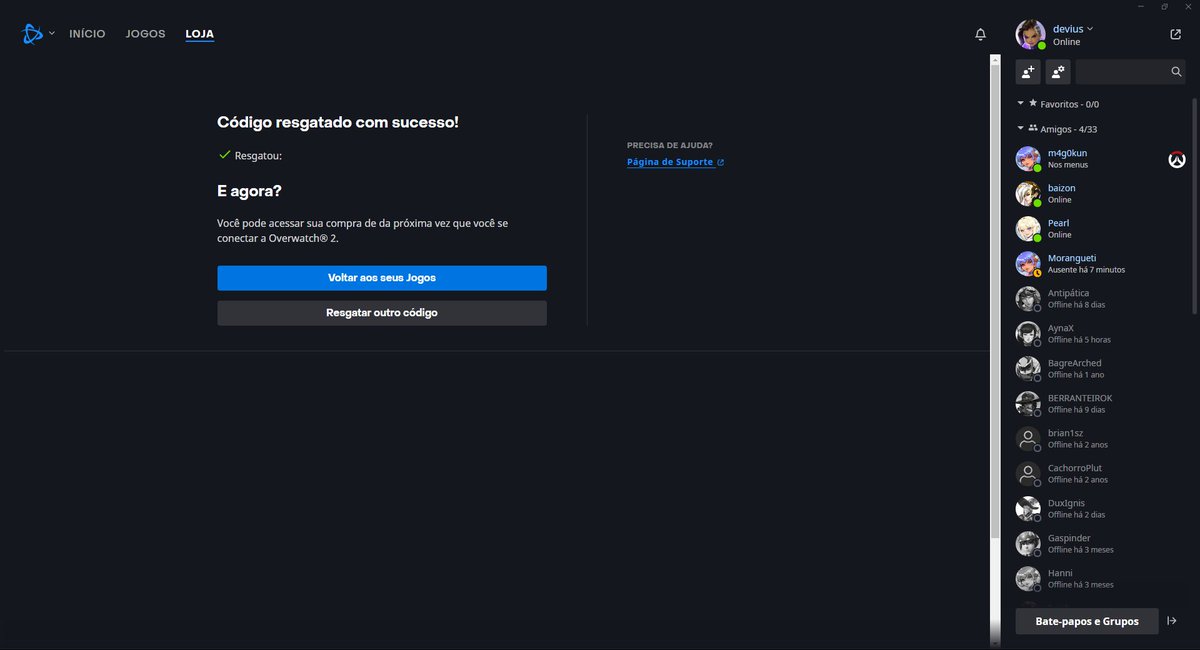Click Voltar aos seus Jogos button
1200x650 pixels.
click(x=382, y=278)
